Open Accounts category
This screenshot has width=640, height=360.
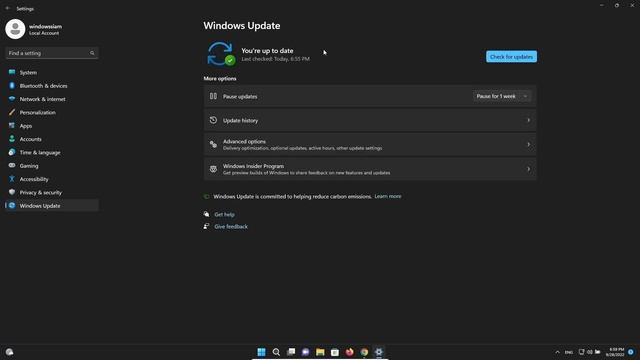[52, 139]
